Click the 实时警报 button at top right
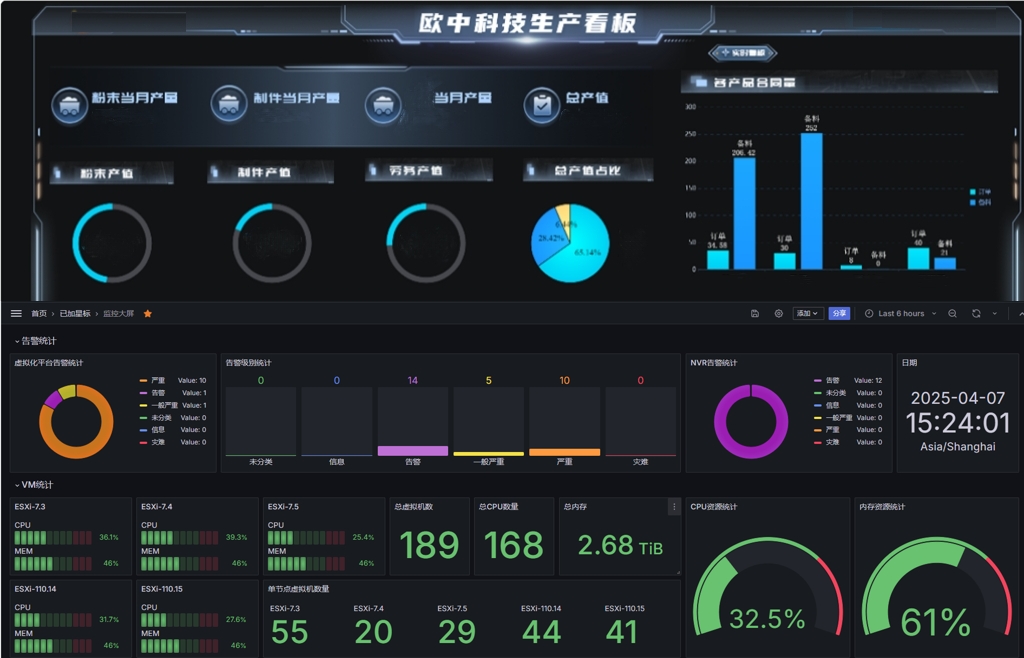1024x658 pixels. coord(744,52)
